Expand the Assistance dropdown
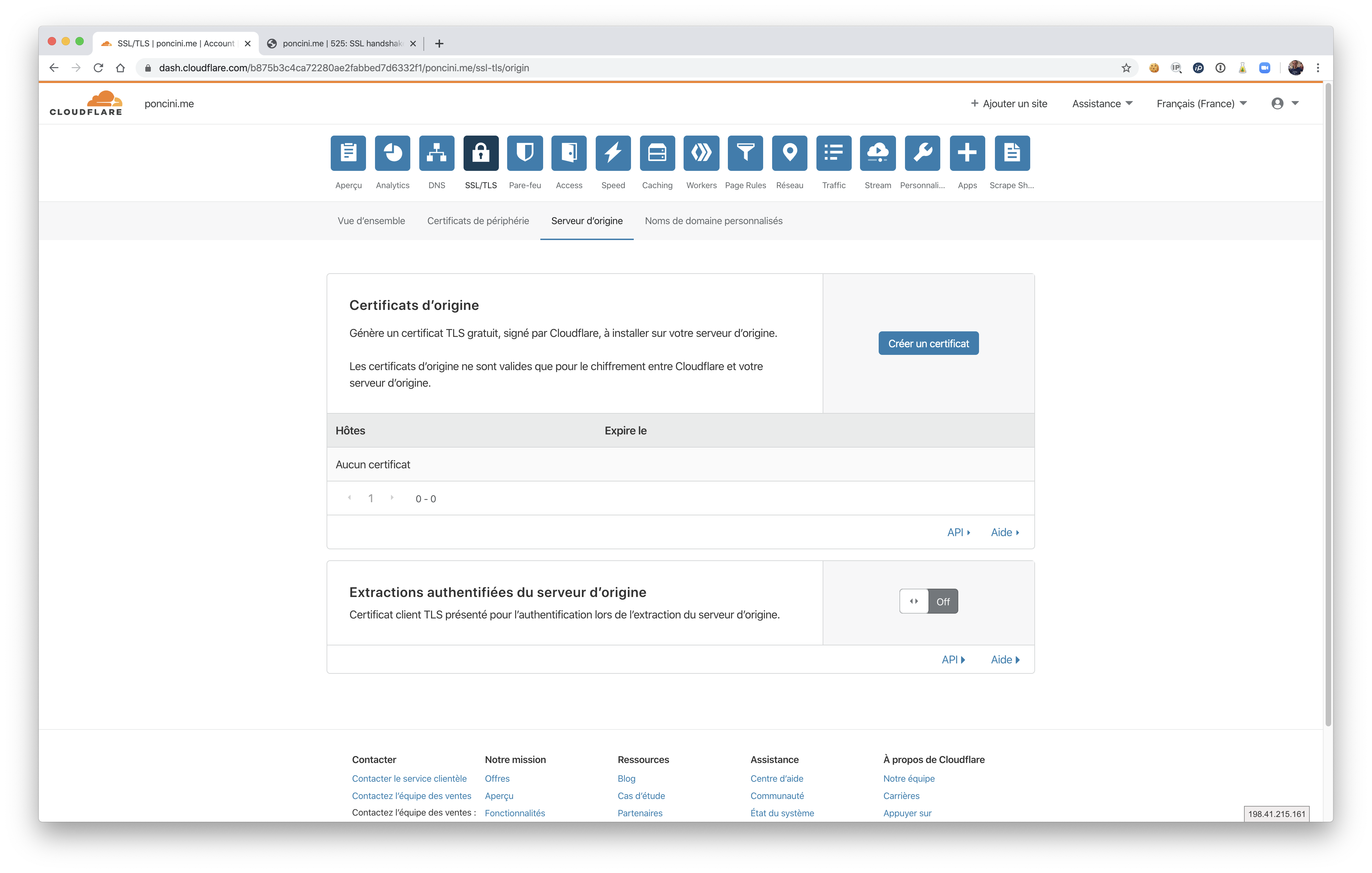1372x873 pixels. coord(1102,103)
